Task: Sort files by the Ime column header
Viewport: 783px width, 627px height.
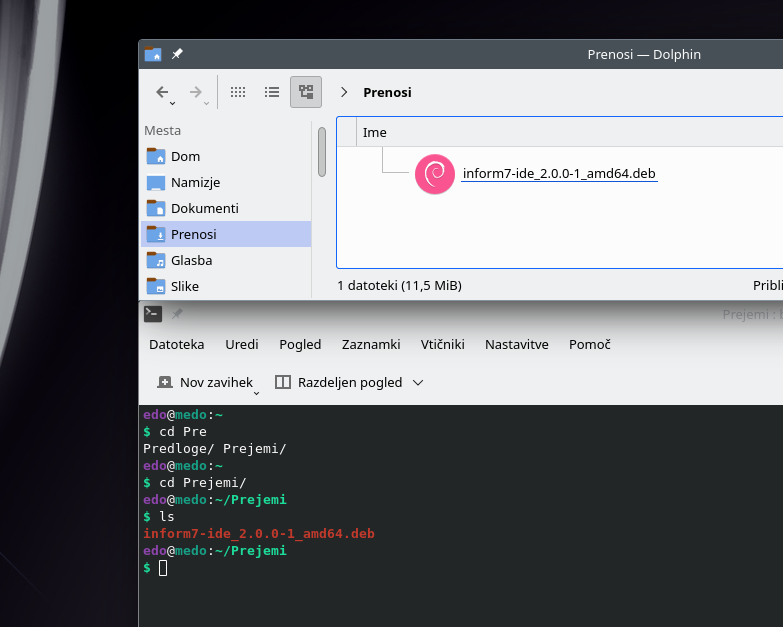Action: click(x=375, y=132)
